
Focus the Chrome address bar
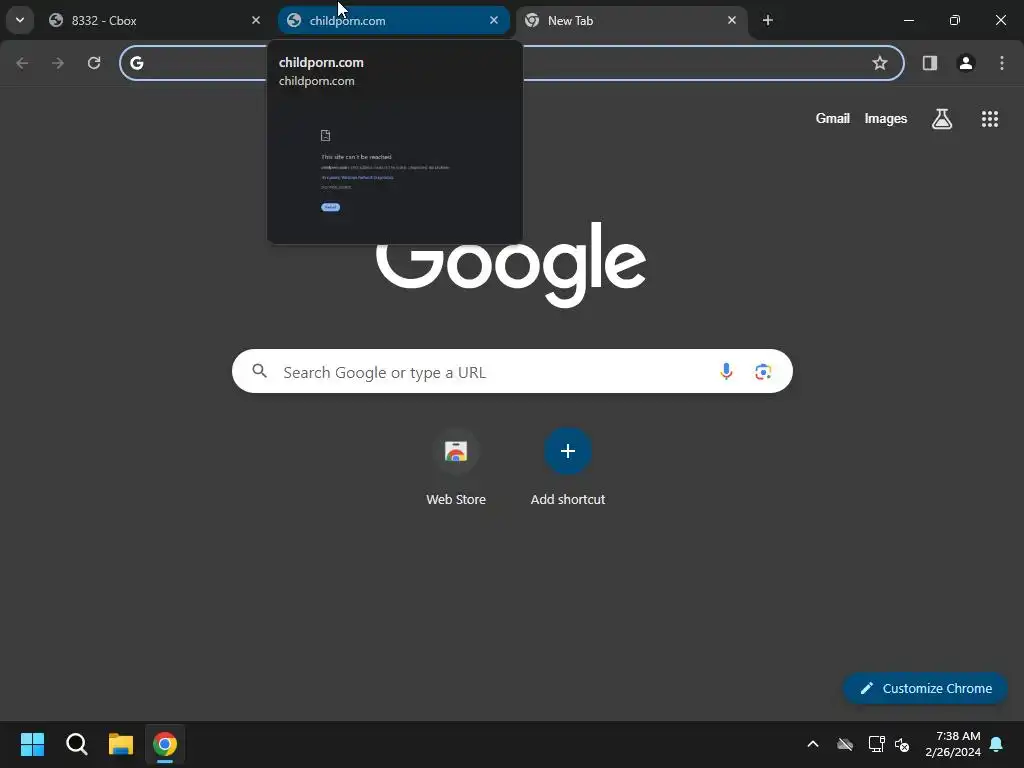click(511, 63)
